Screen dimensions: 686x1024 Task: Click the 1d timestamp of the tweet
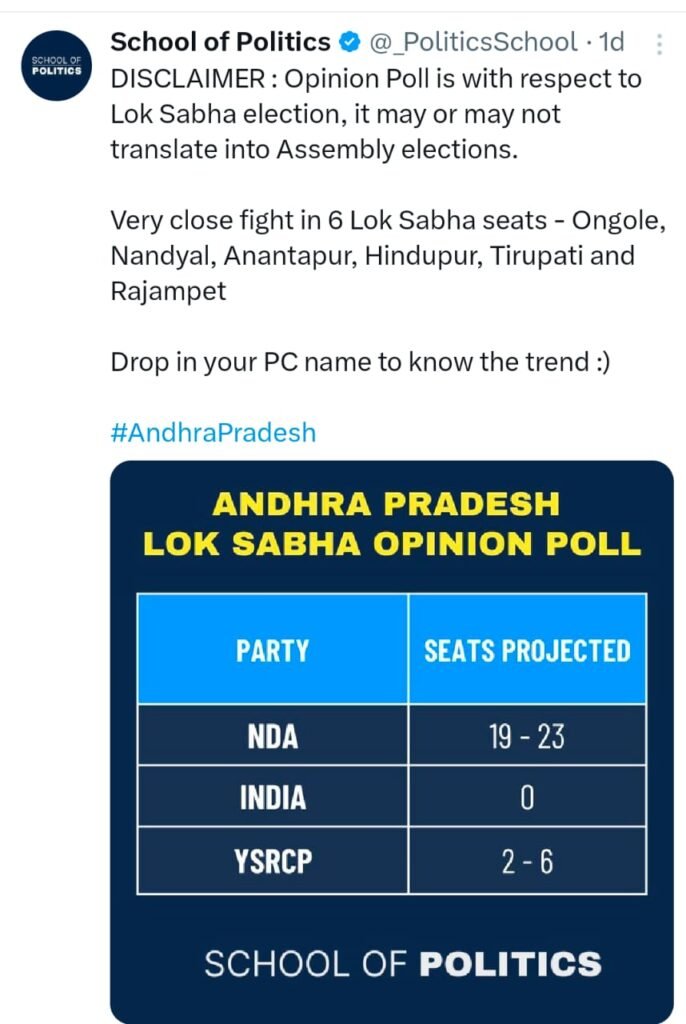[x=611, y=42]
